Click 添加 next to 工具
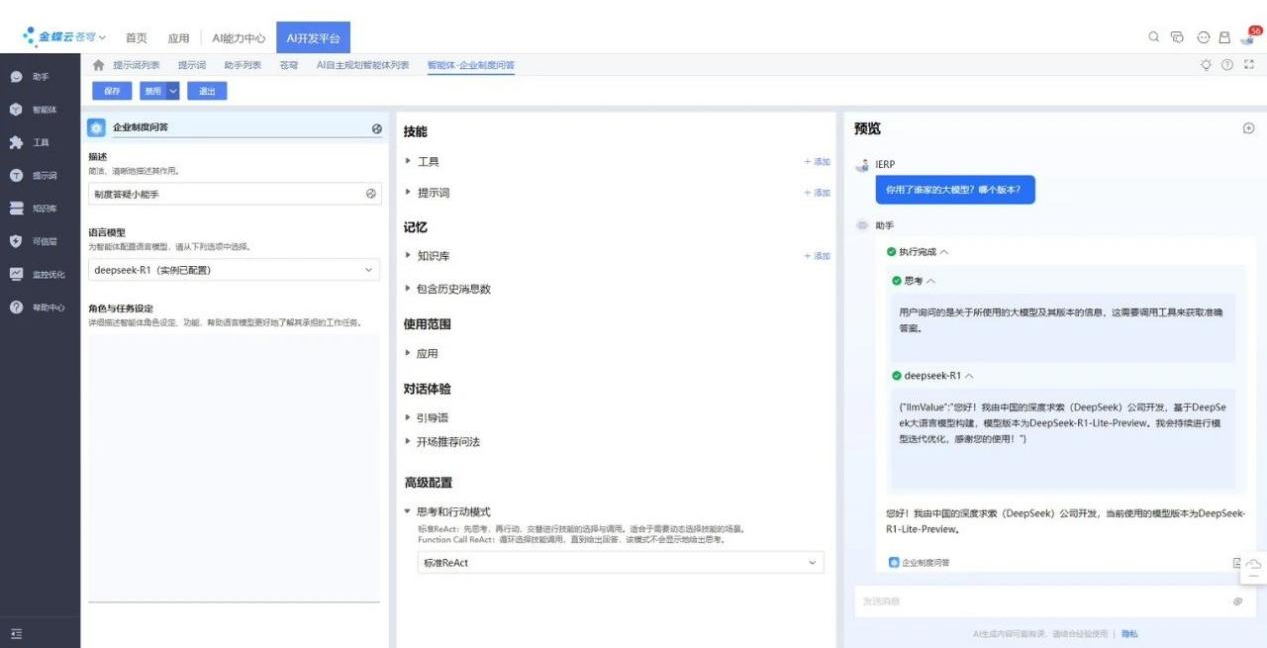This screenshot has height=648, width=1267. point(817,161)
